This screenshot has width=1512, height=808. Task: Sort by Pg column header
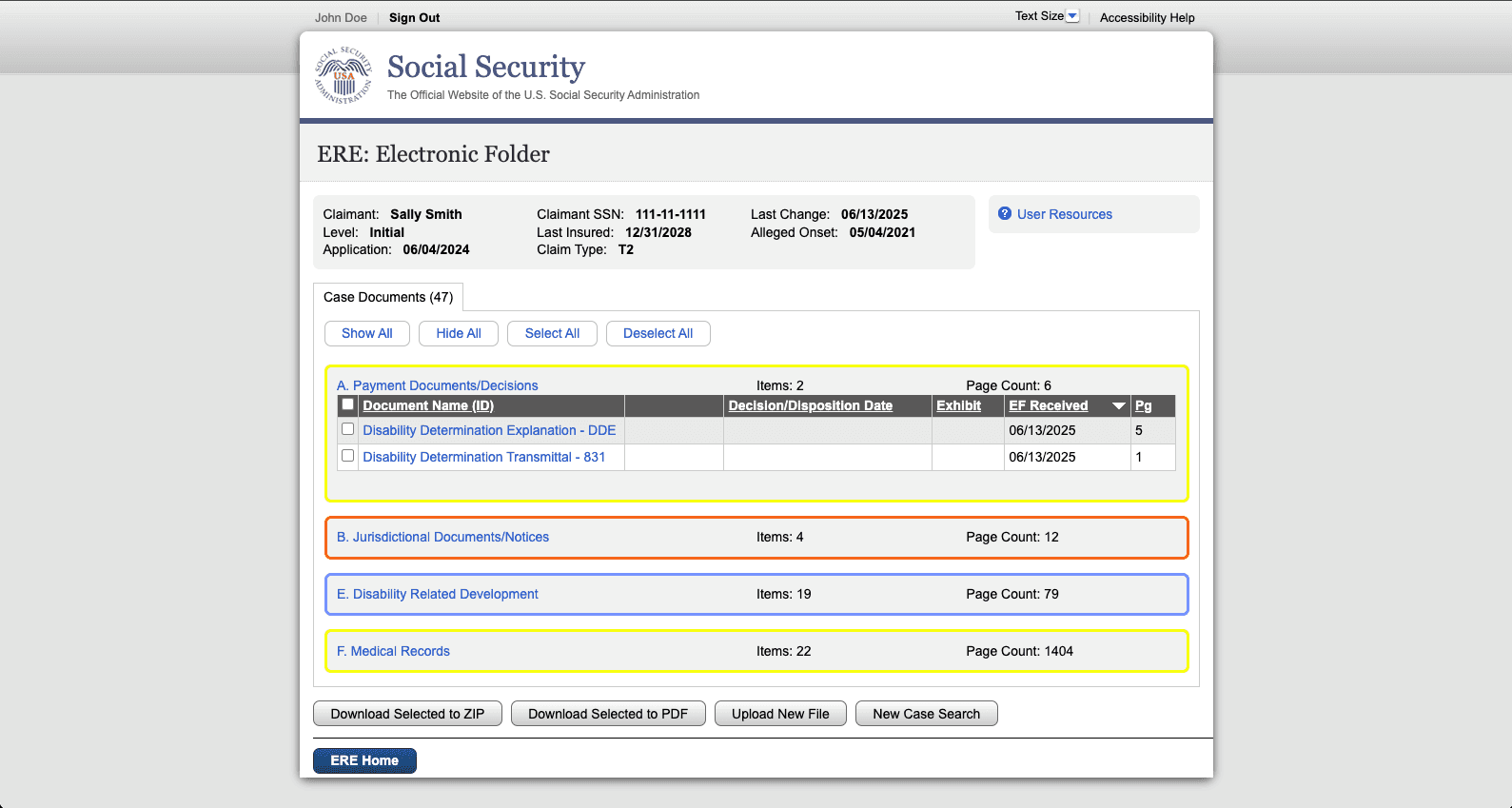click(x=1144, y=405)
